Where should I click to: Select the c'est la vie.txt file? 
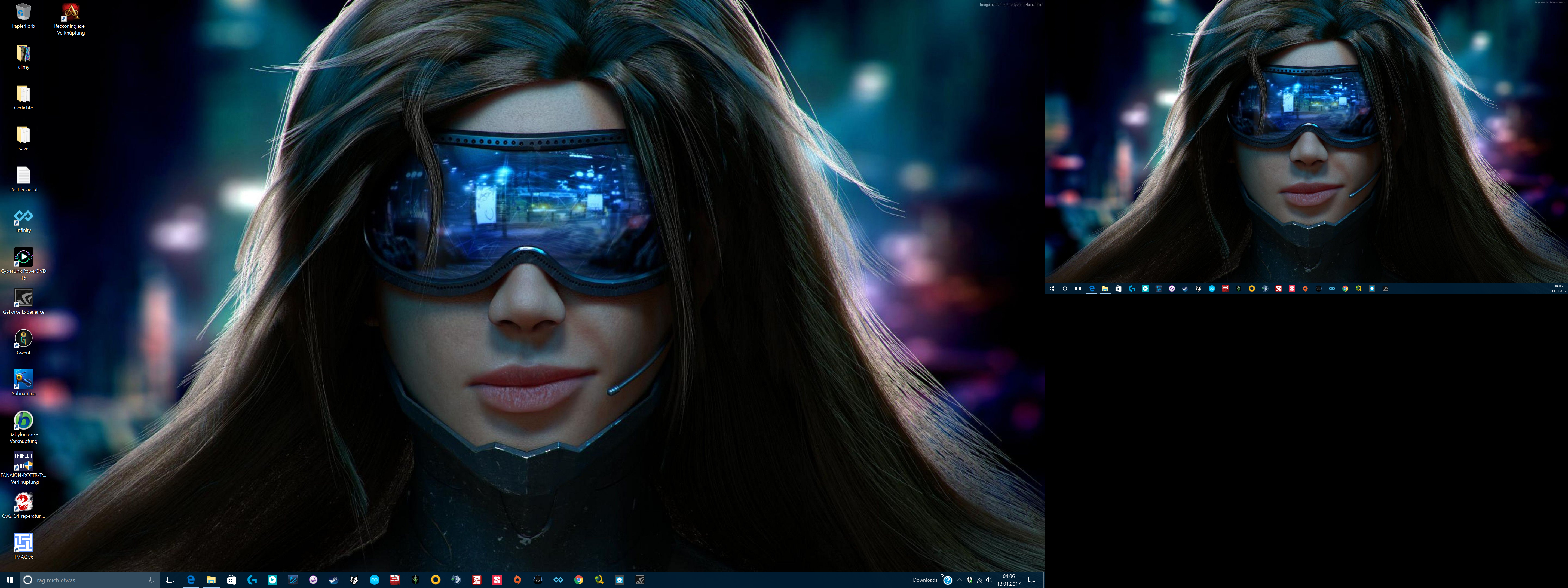(x=23, y=179)
